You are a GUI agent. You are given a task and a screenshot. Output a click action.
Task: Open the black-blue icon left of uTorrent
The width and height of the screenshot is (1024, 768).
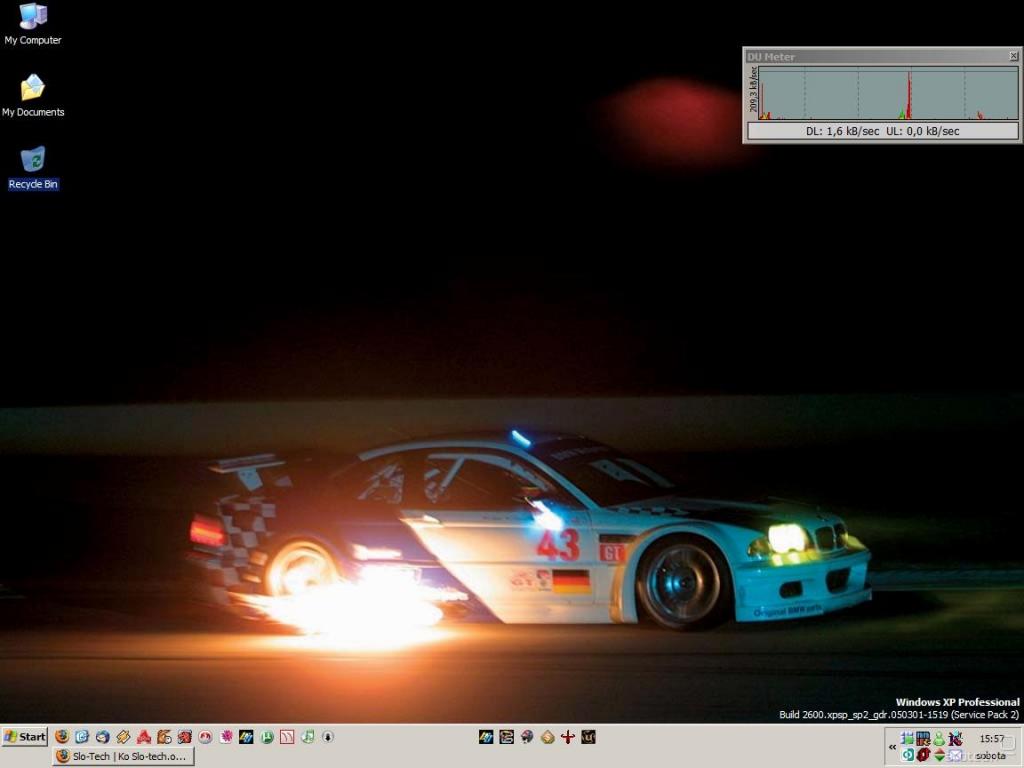pyautogui.click(x=246, y=737)
